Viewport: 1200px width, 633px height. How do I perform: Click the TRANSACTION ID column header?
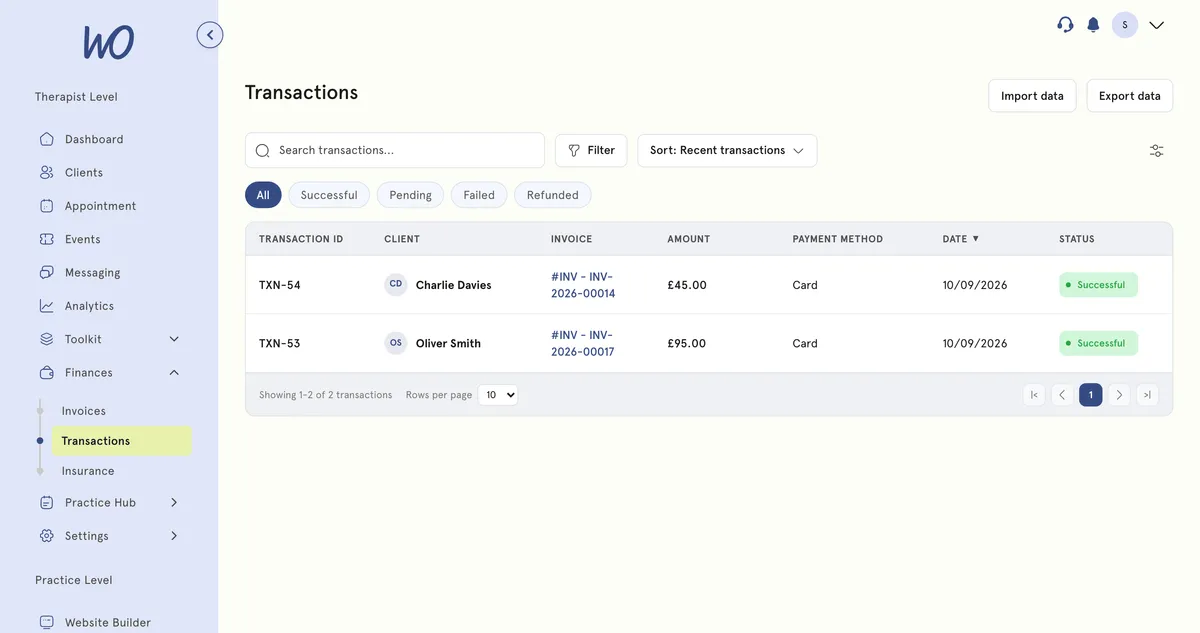301,239
